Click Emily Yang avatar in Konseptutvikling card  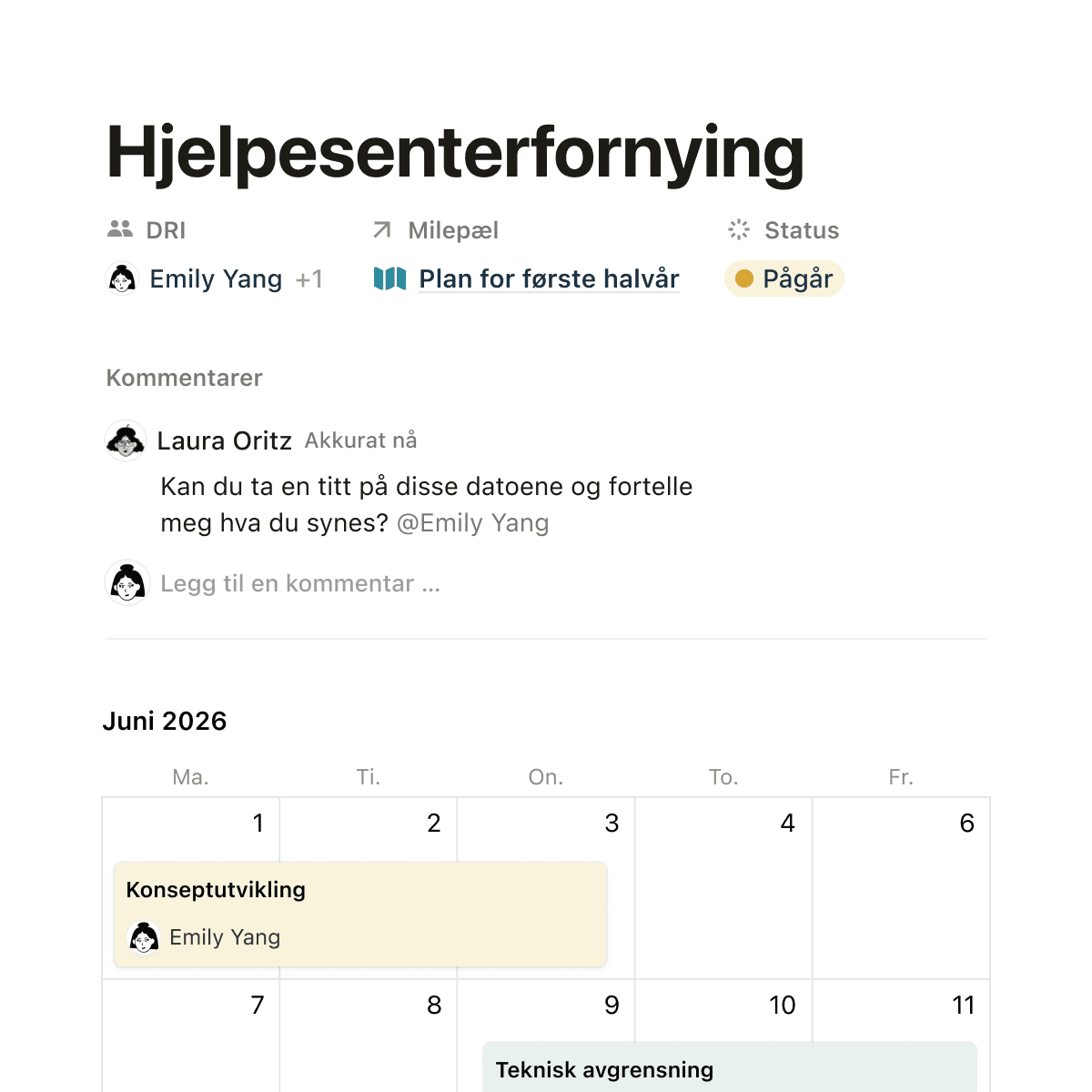144,937
